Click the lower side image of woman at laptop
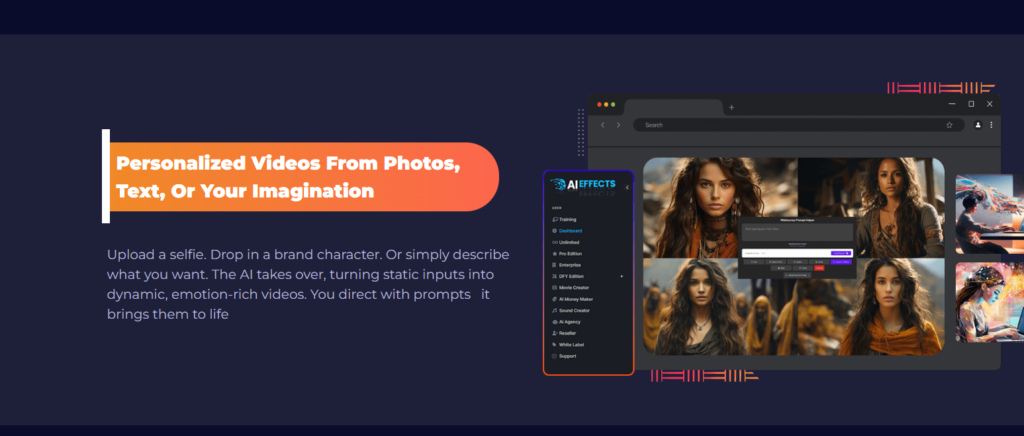This screenshot has height=436, width=1024. click(989, 302)
